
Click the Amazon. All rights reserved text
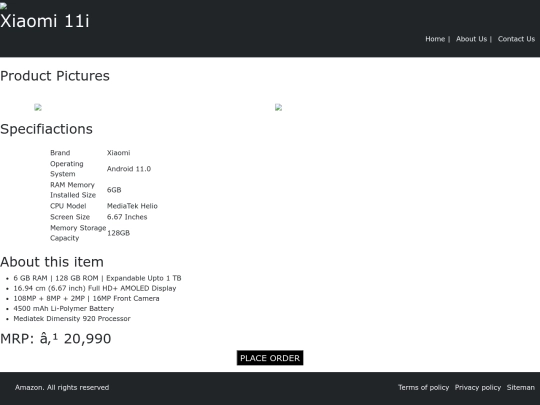point(62,387)
